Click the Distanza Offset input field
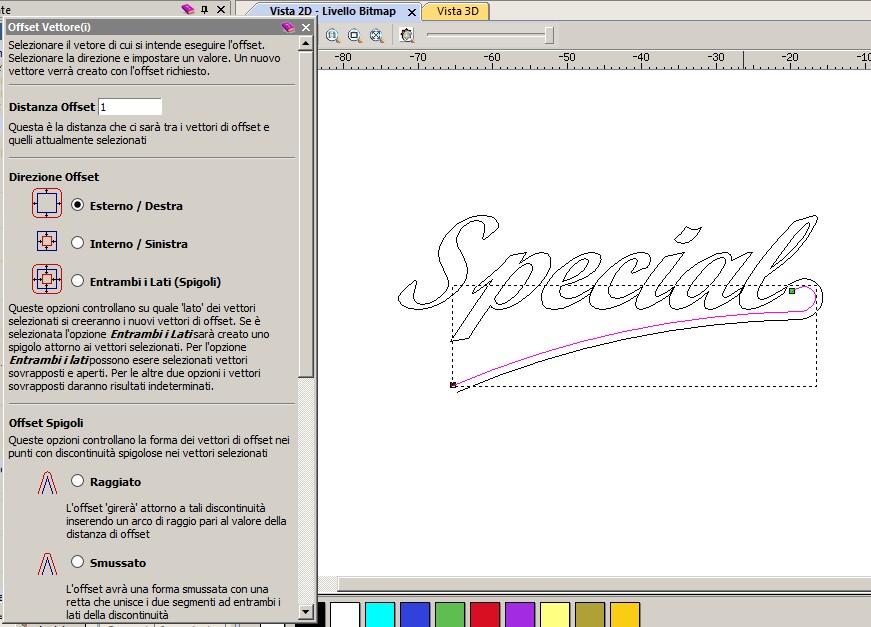 (130, 107)
